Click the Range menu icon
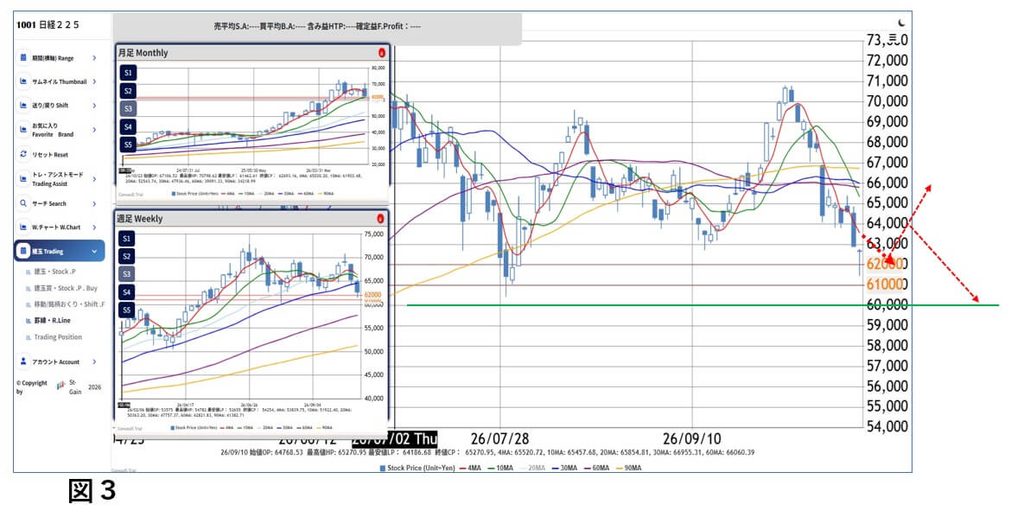This screenshot has height=512, width=1024. 24,57
